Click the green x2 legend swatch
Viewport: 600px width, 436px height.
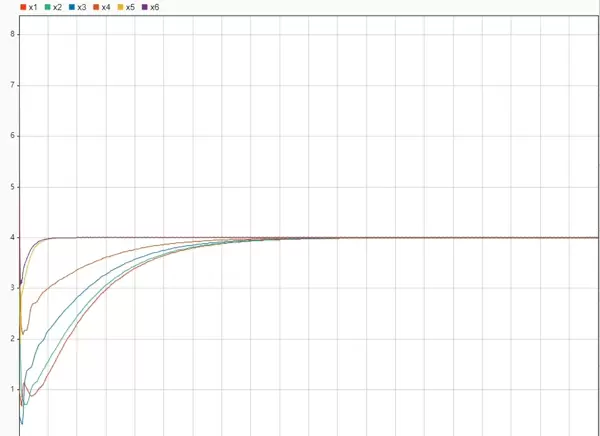coord(47,7)
